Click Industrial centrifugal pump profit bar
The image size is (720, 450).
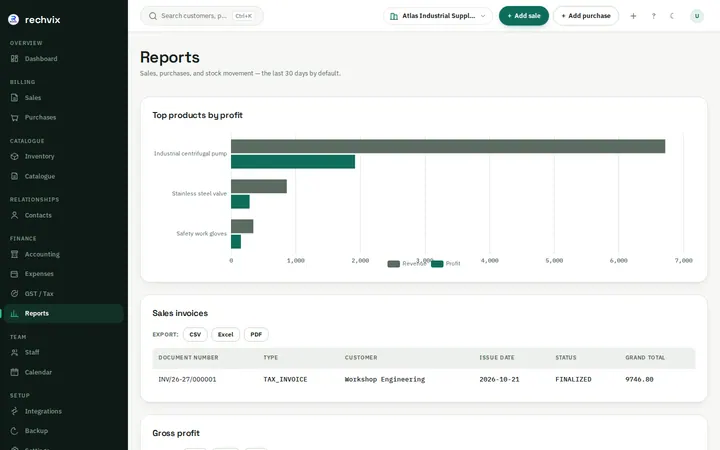[x=293, y=162]
